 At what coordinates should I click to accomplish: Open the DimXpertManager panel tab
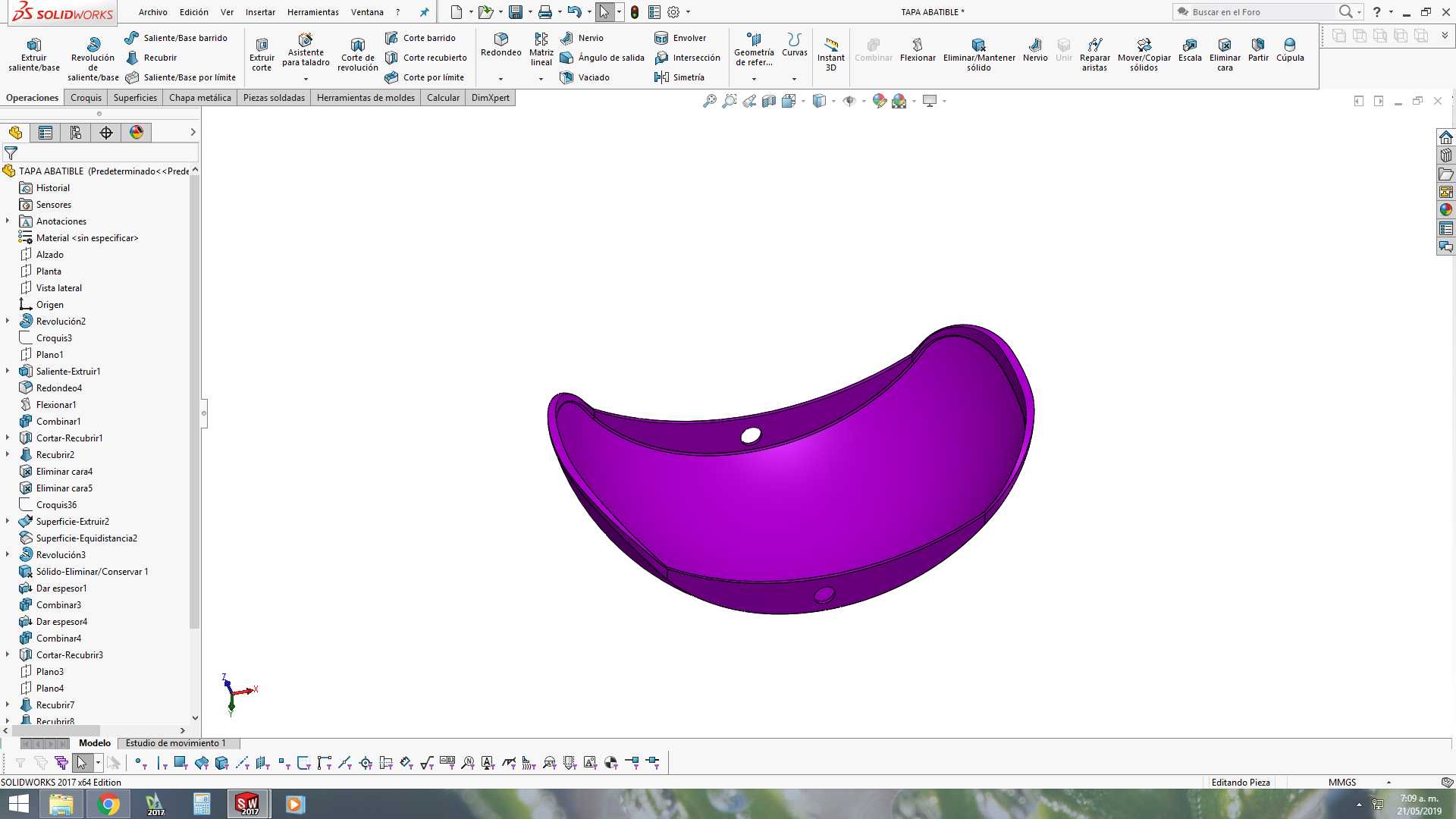[x=106, y=133]
